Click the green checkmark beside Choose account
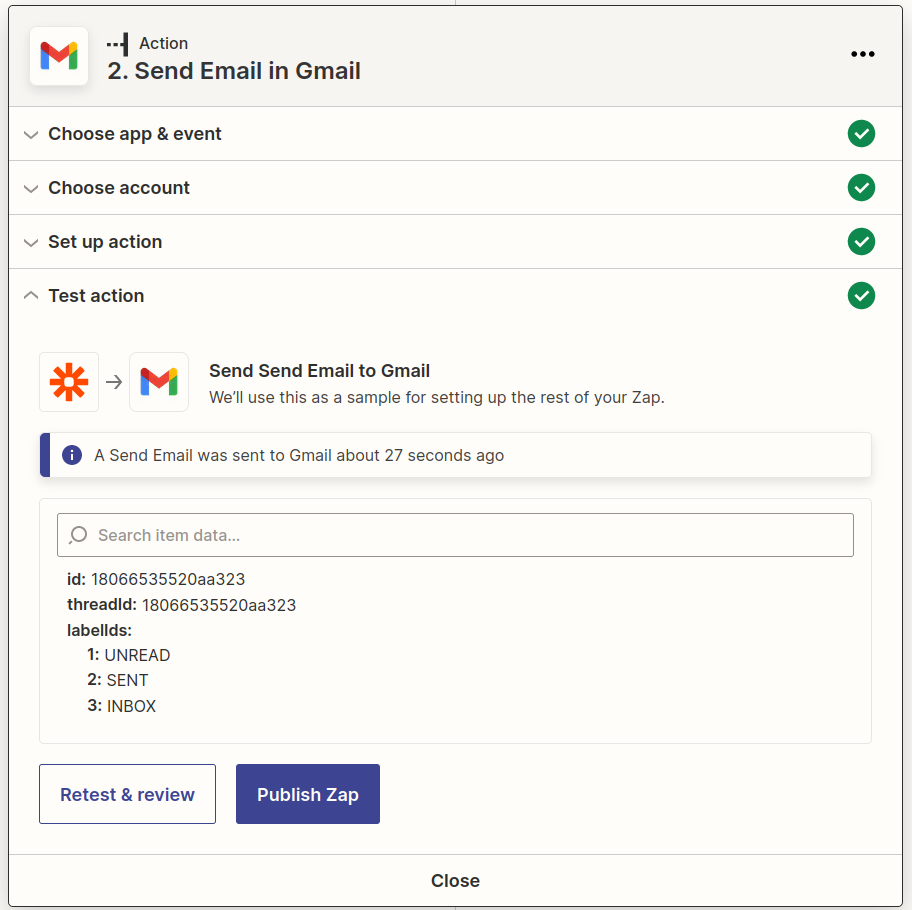The width and height of the screenshot is (912, 910). (x=861, y=187)
